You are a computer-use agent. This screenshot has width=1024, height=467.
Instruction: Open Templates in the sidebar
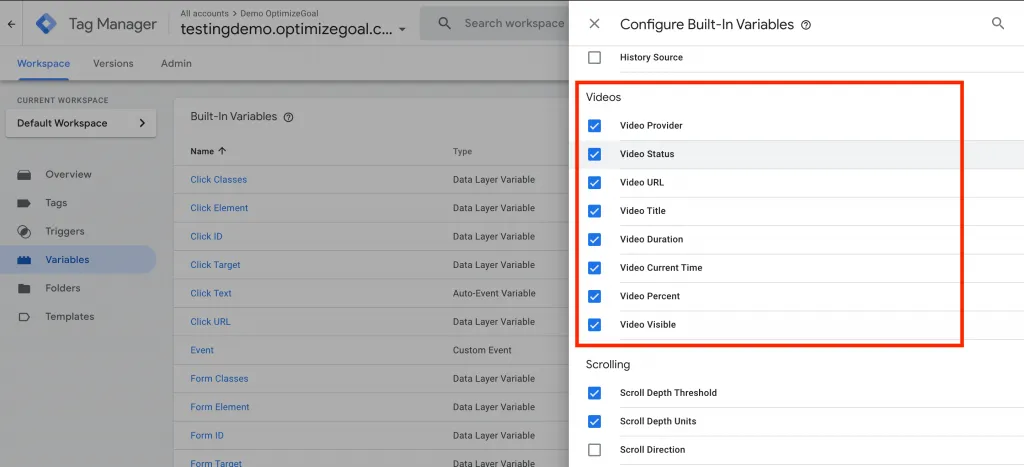pos(70,317)
